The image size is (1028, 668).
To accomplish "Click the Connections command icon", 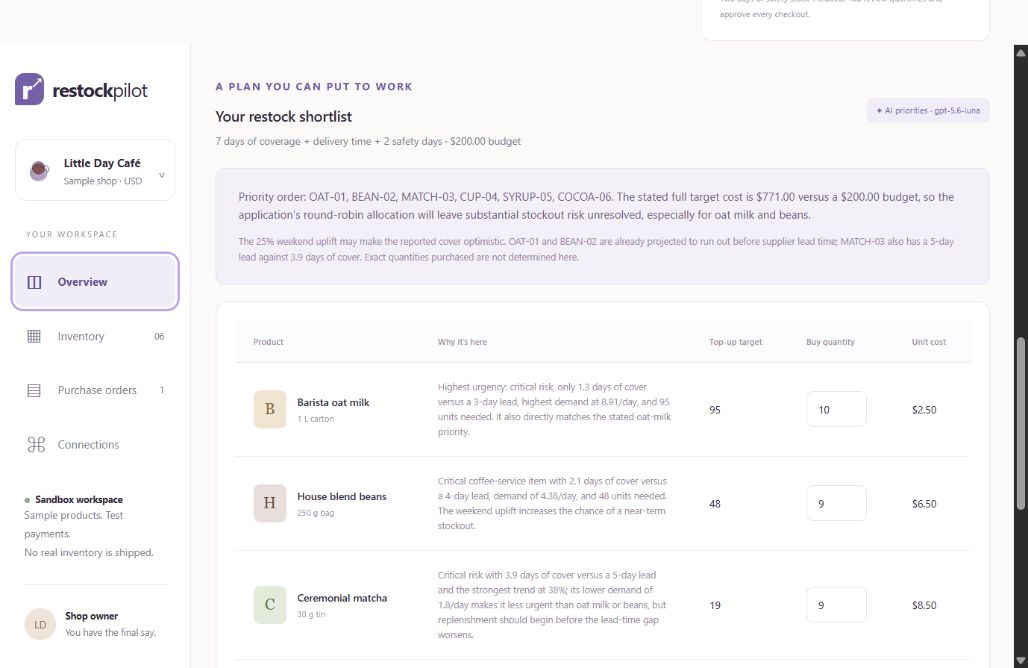I will tap(36, 444).
